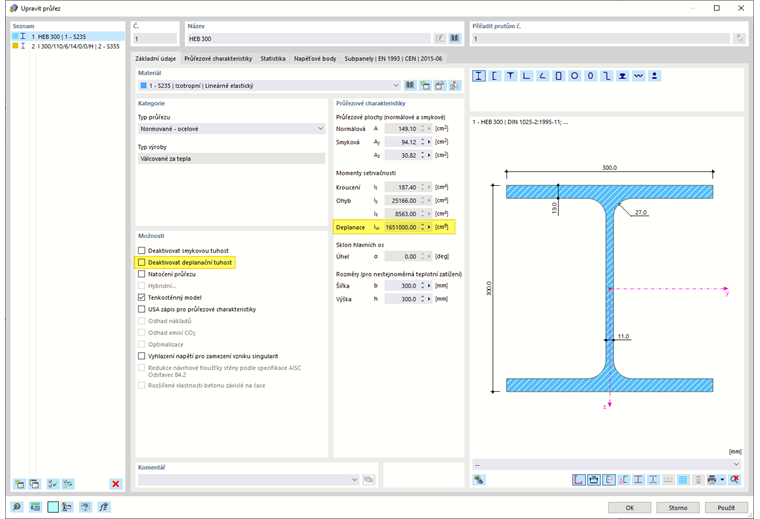
Task: Click the Přiřadit prutům č. field
Action: [601, 38]
